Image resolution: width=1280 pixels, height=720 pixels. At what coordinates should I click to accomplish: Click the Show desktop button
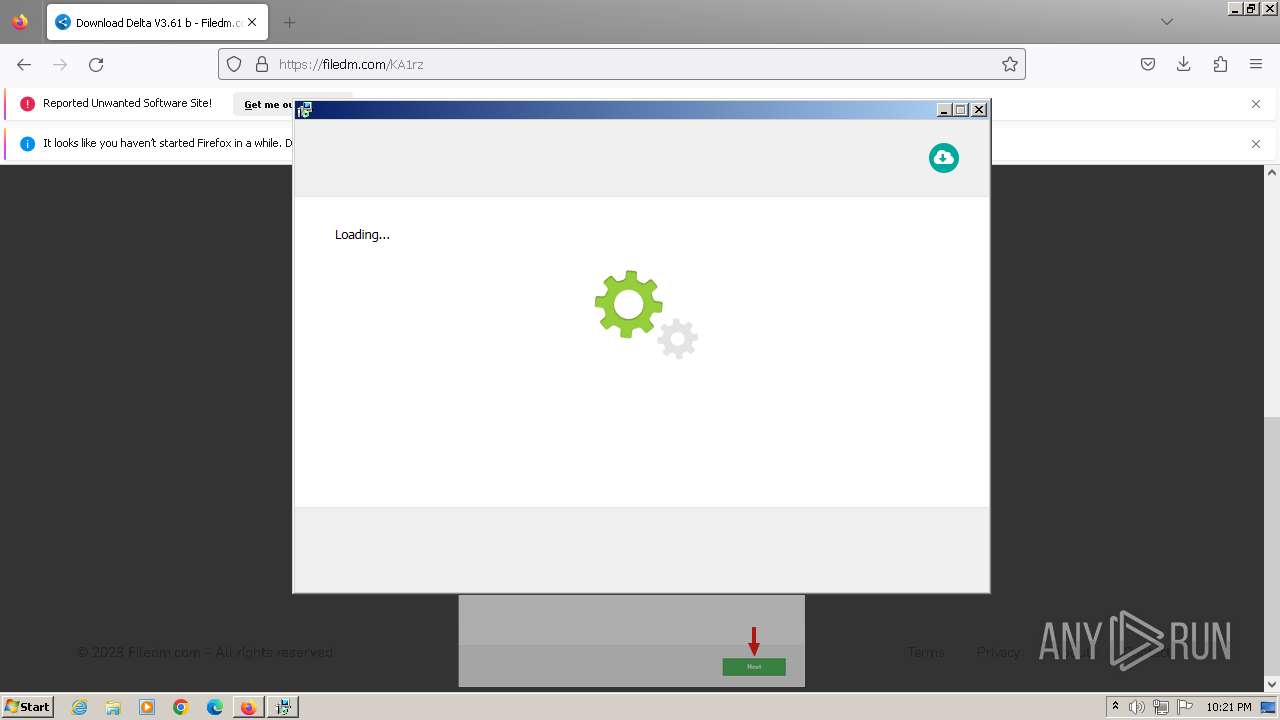point(1269,707)
